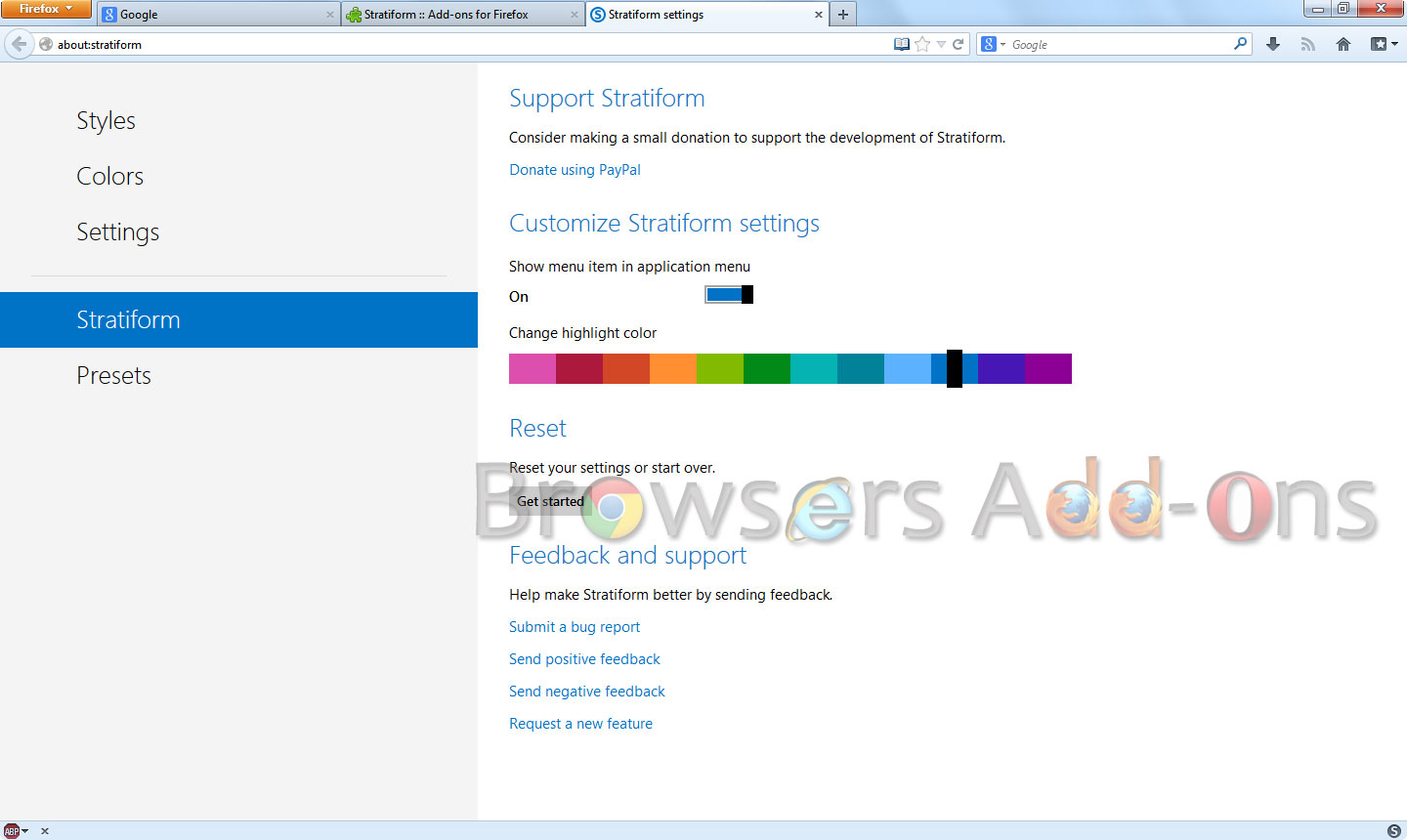Reload the current page
This screenshot has height=840, width=1407.
pos(959,44)
